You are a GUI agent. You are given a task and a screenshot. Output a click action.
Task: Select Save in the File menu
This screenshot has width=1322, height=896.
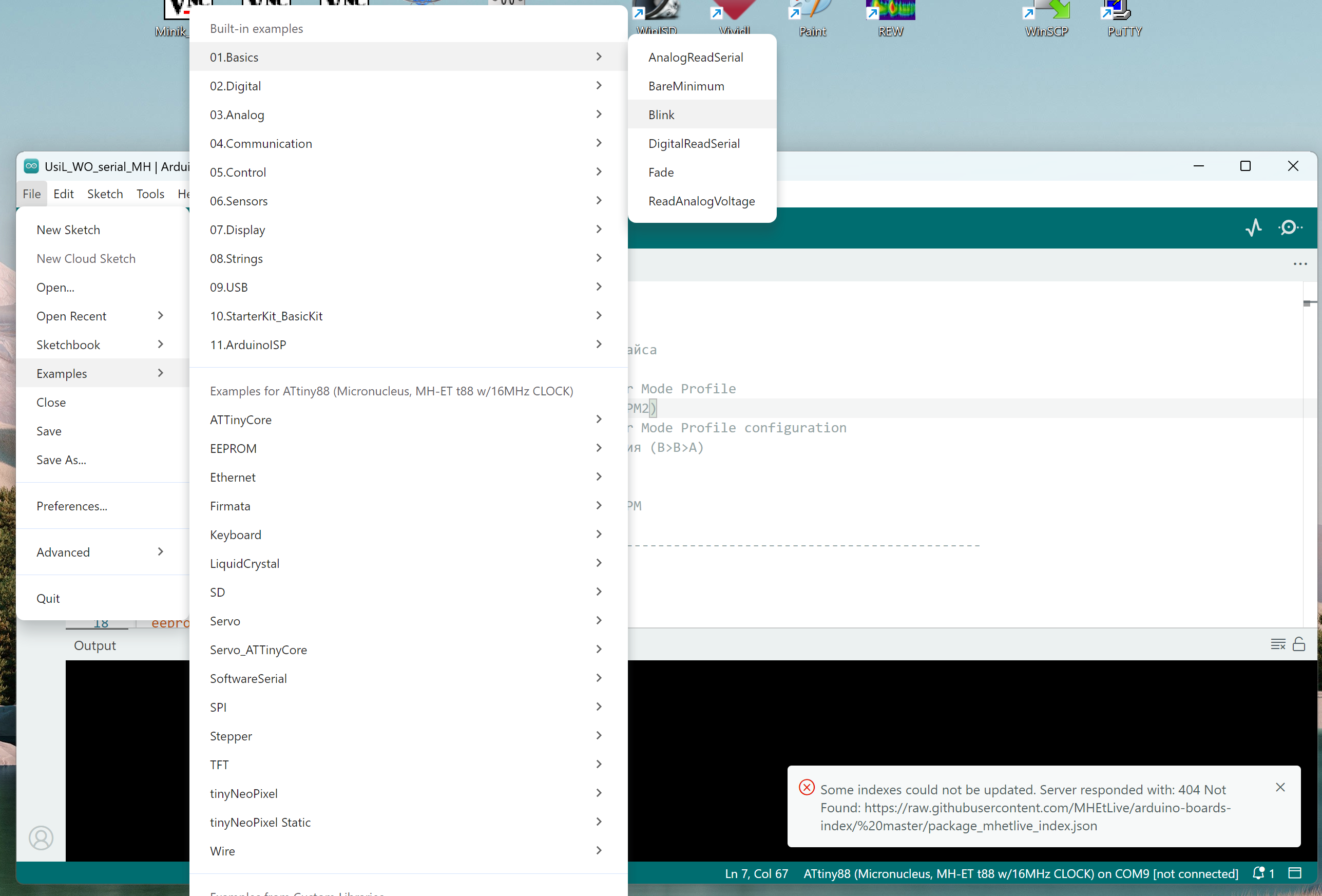pyautogui.click(x=103, y=431)
